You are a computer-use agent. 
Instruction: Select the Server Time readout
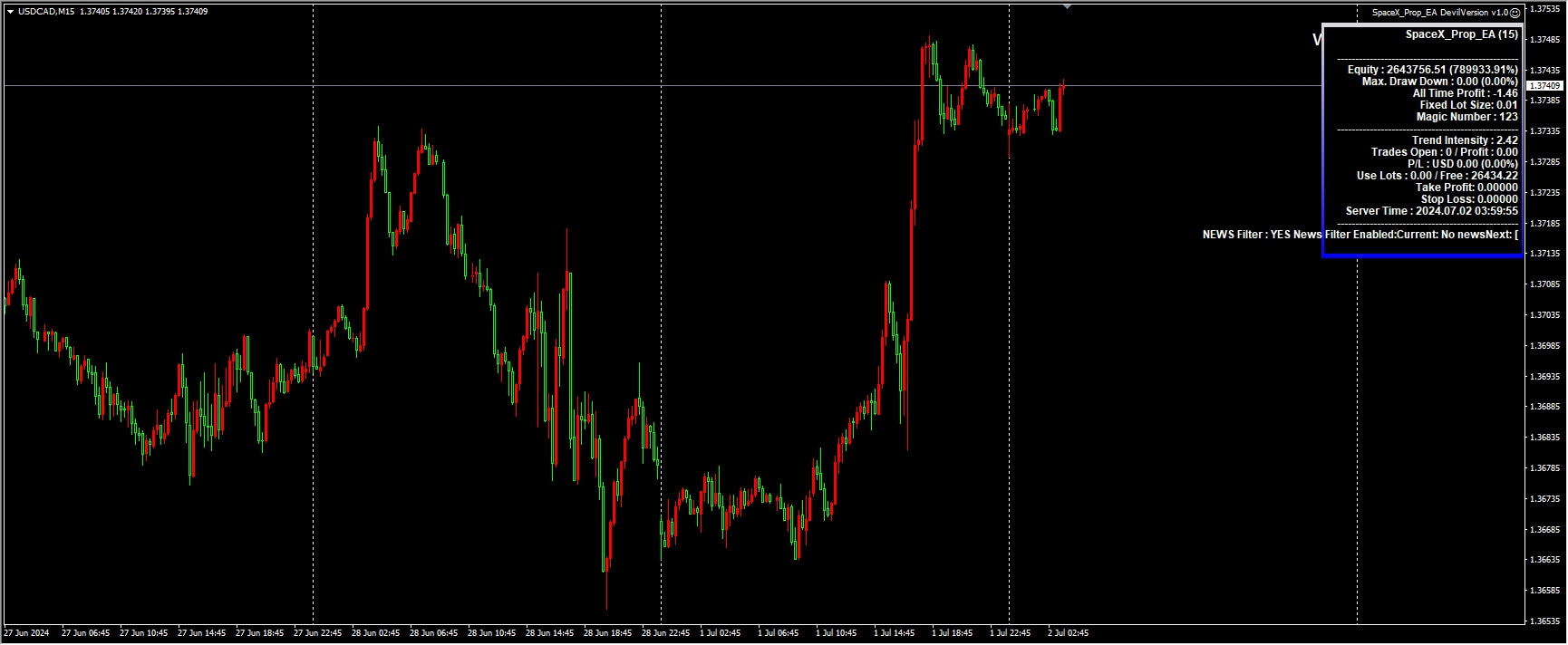coord(1431,211)
